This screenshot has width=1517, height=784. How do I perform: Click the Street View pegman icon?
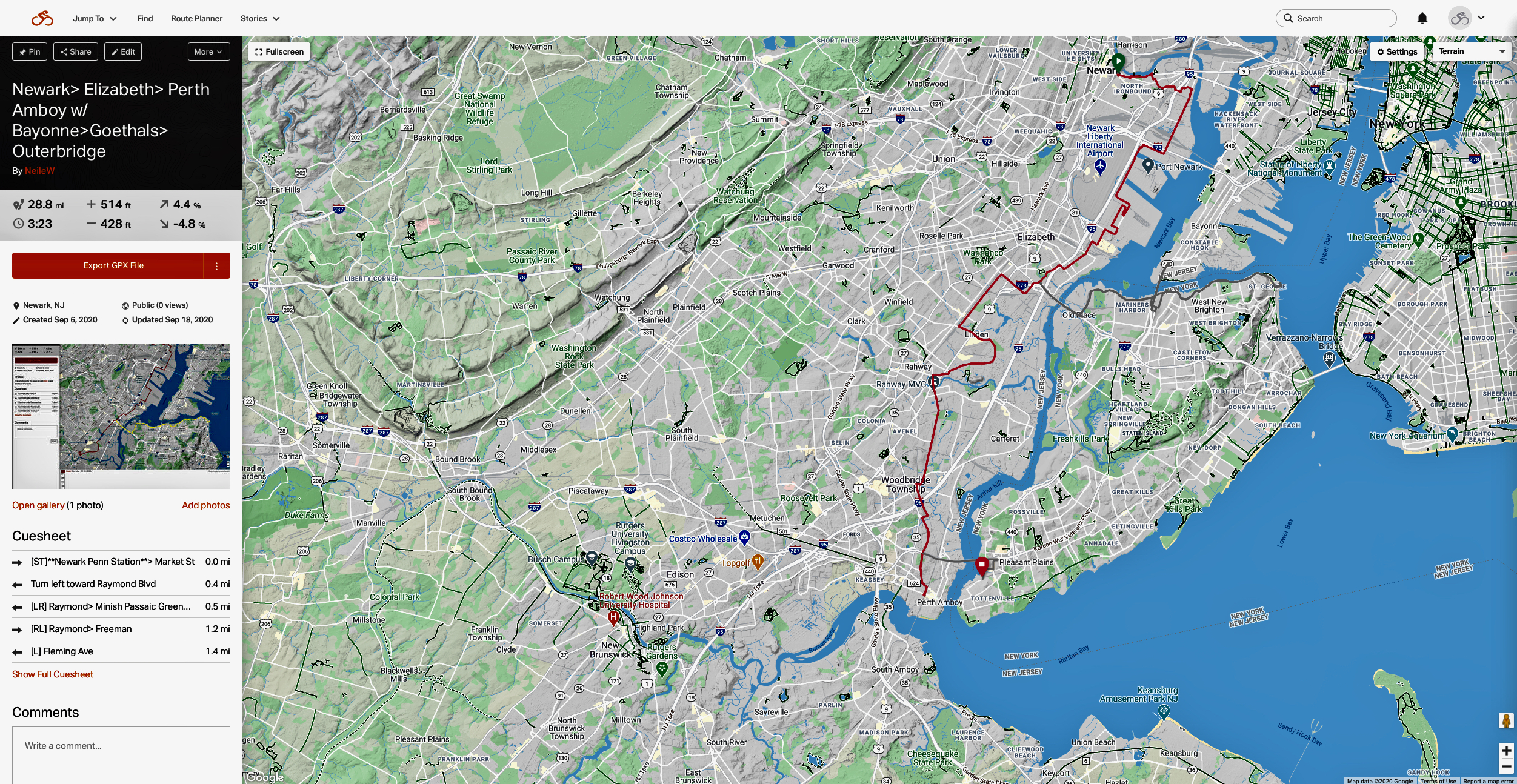pos(1506,720)
